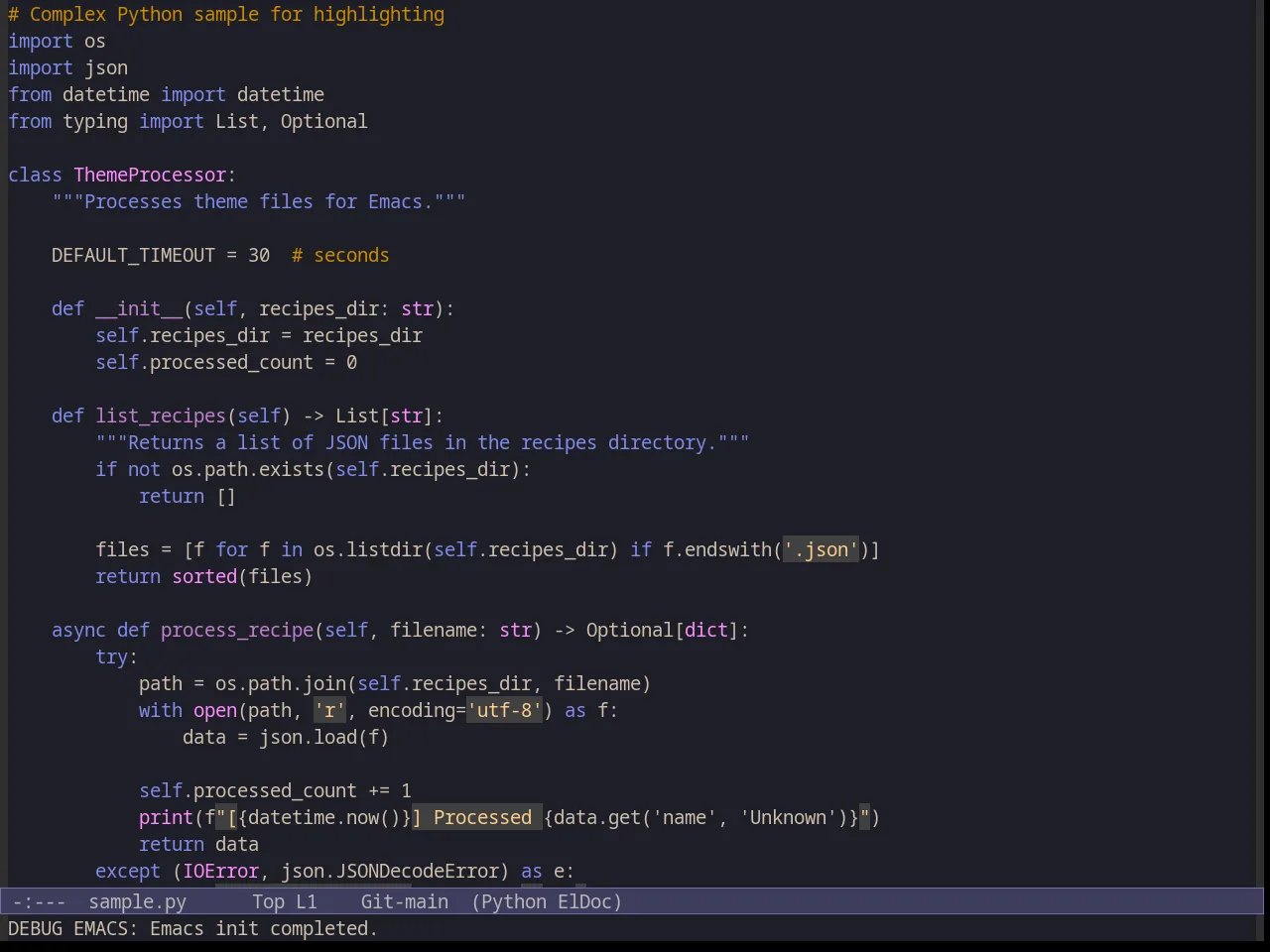Click the 'from datetime import datetime' line

coord(166,94)
